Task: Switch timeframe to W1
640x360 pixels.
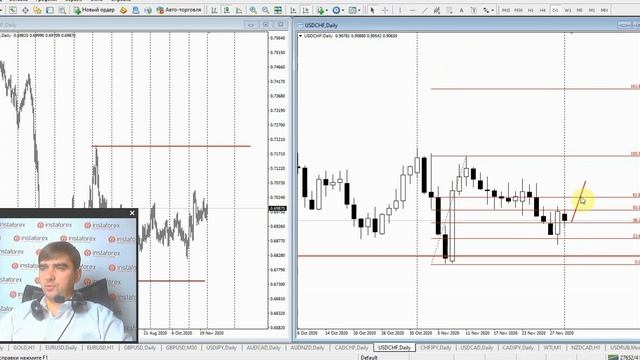Action: point(568,10)
